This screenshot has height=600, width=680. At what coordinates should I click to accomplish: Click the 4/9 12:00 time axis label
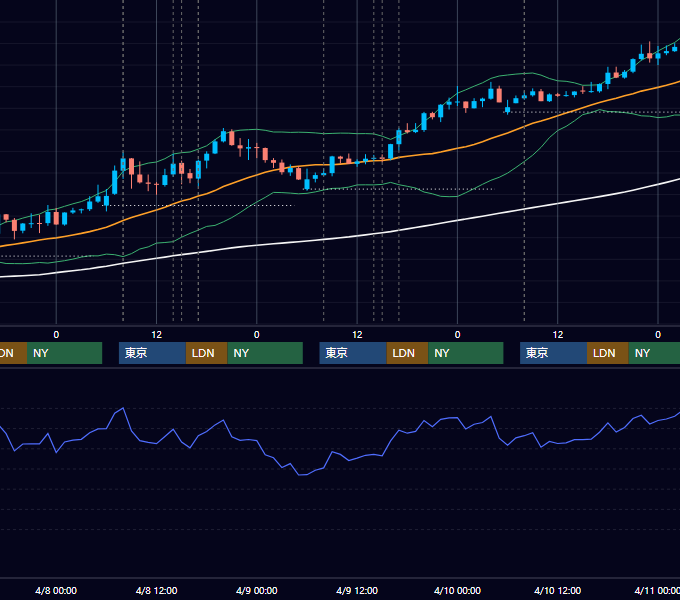pos(357,590)
